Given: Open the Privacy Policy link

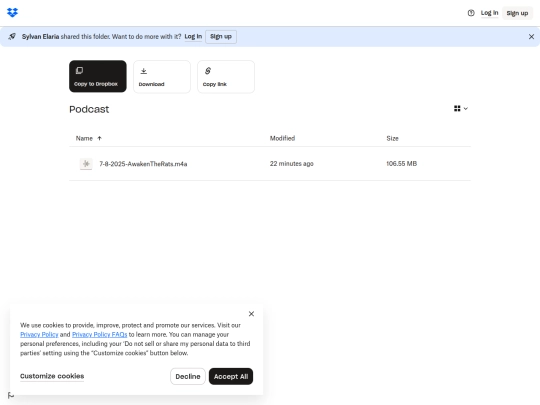Looking at the screenshot, I should point(39,335).
